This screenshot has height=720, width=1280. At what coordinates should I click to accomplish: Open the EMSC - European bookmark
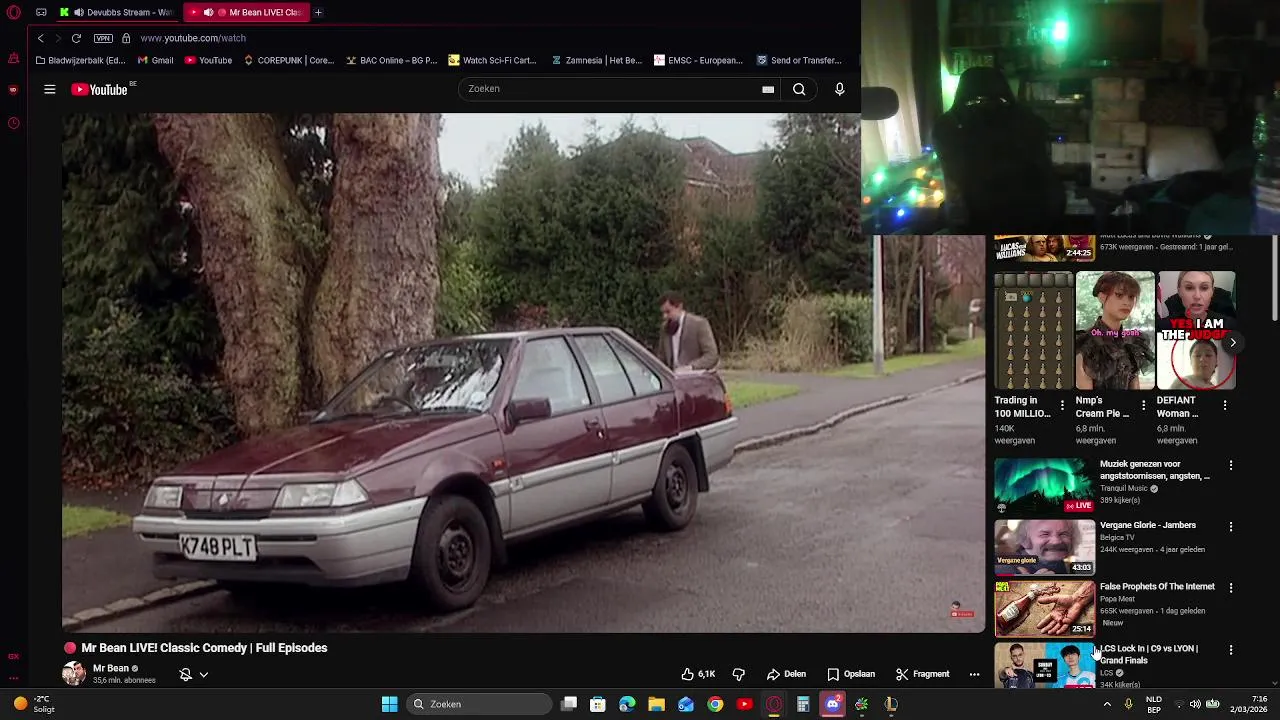[x=698, y=60]
